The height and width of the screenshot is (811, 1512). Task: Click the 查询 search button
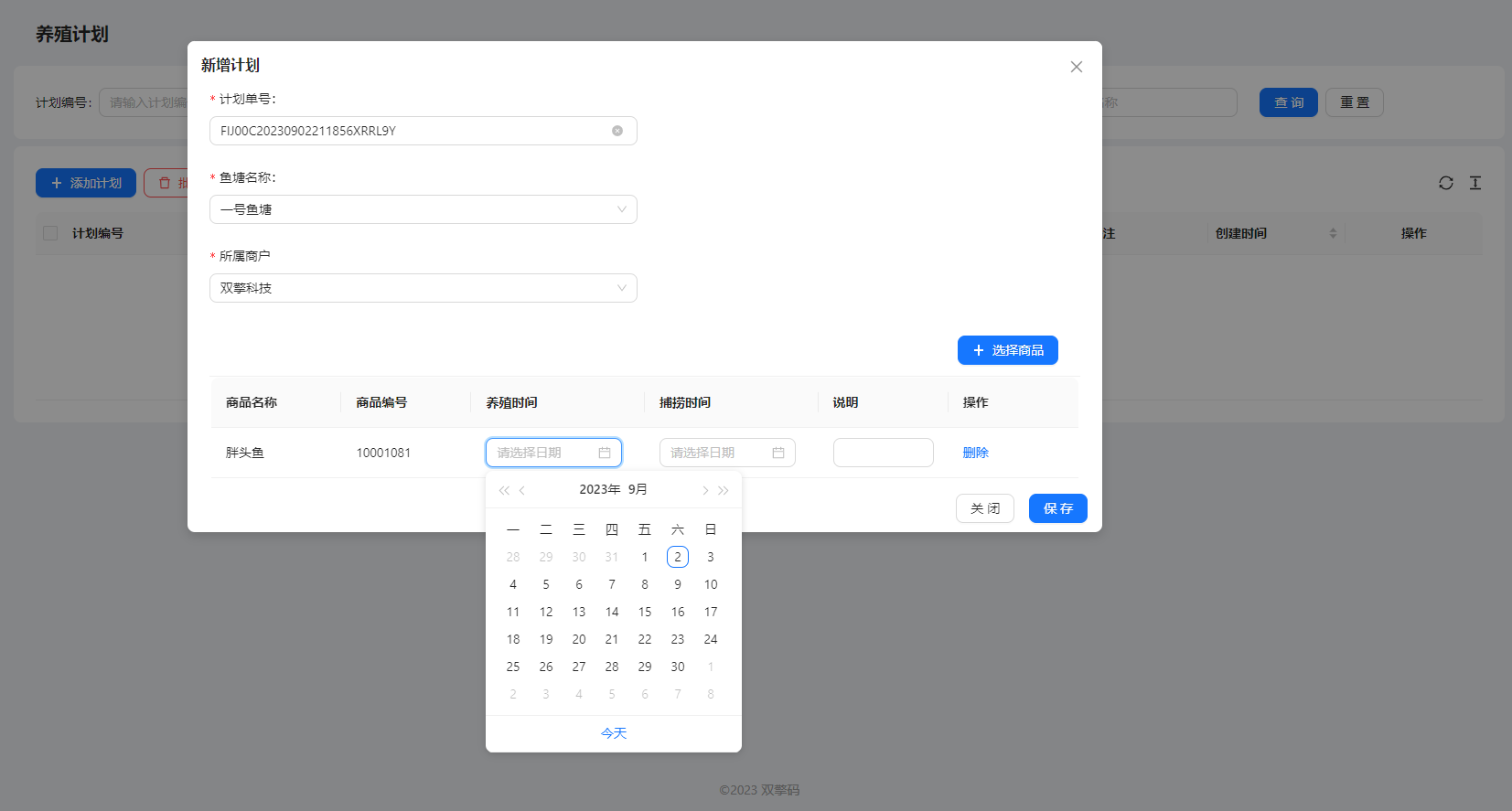(x=1289, y=102)
